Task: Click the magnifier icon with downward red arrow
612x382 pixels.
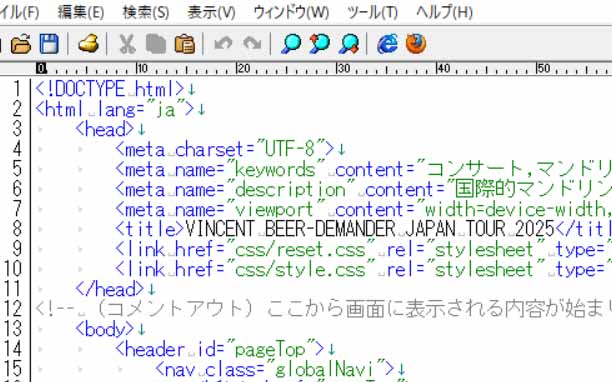Action: (x=349, y=44)
